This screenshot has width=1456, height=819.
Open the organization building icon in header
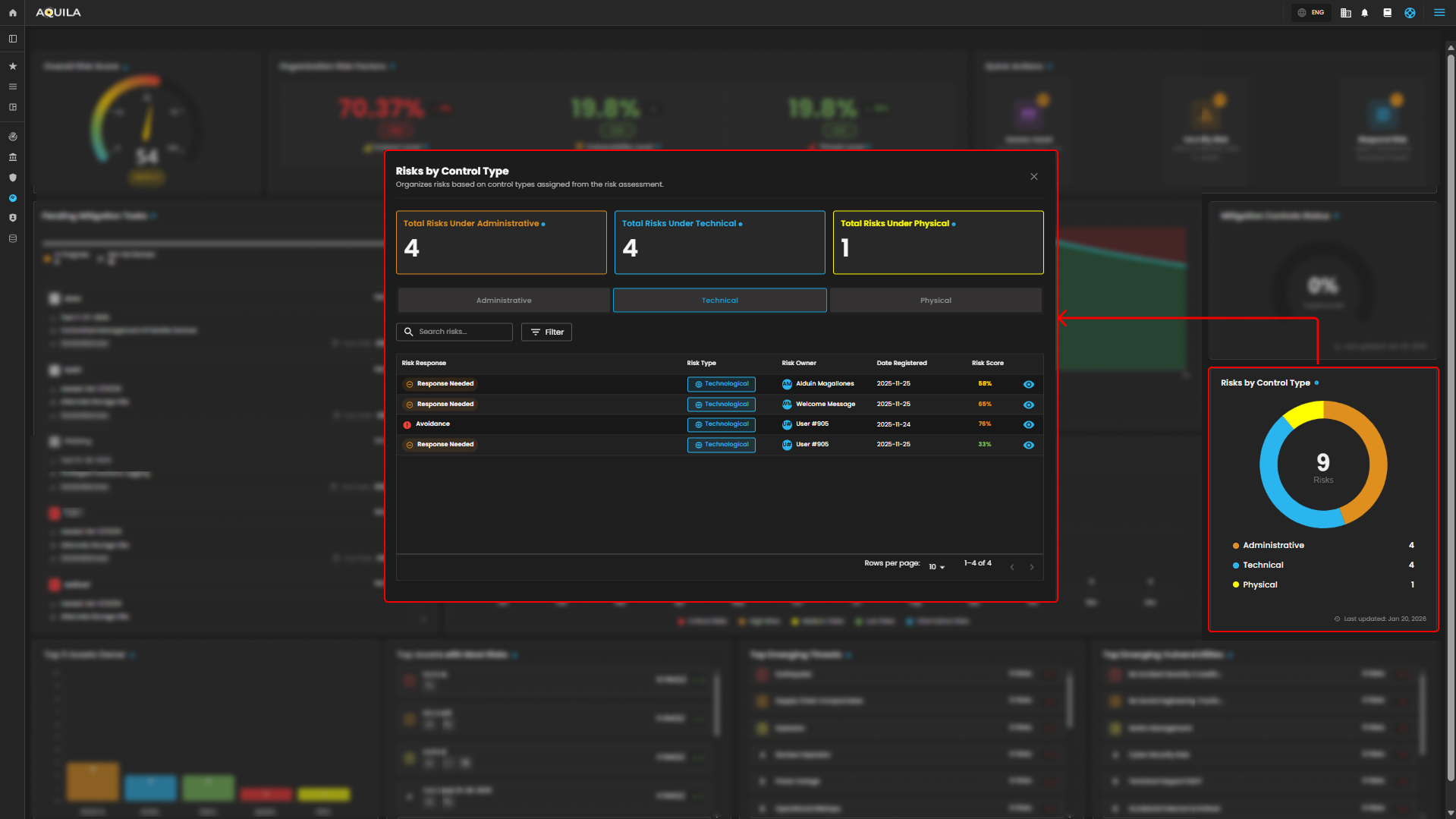coord(1345,13)
